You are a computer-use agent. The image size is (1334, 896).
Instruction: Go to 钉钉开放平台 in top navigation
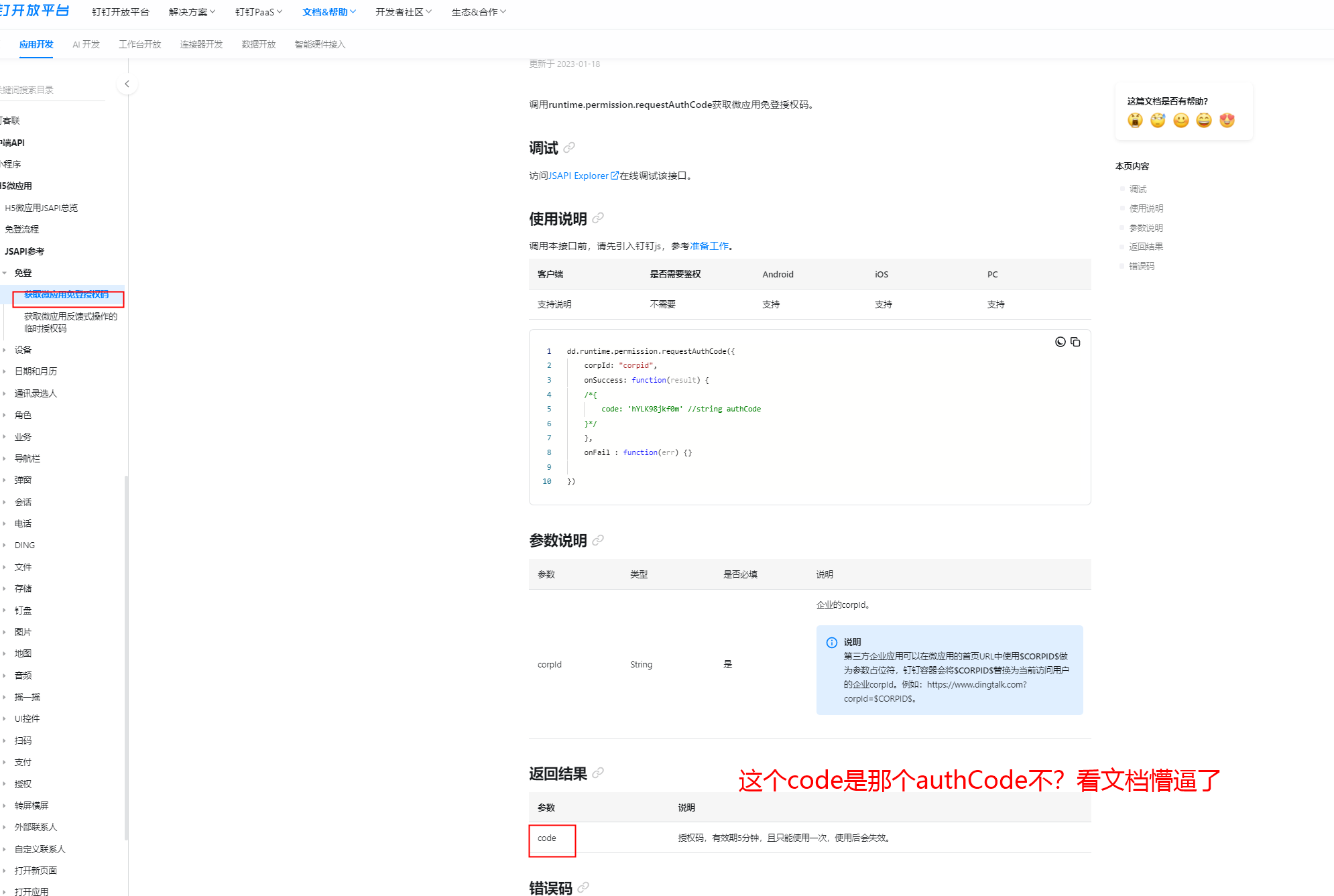tap(121, 12)
